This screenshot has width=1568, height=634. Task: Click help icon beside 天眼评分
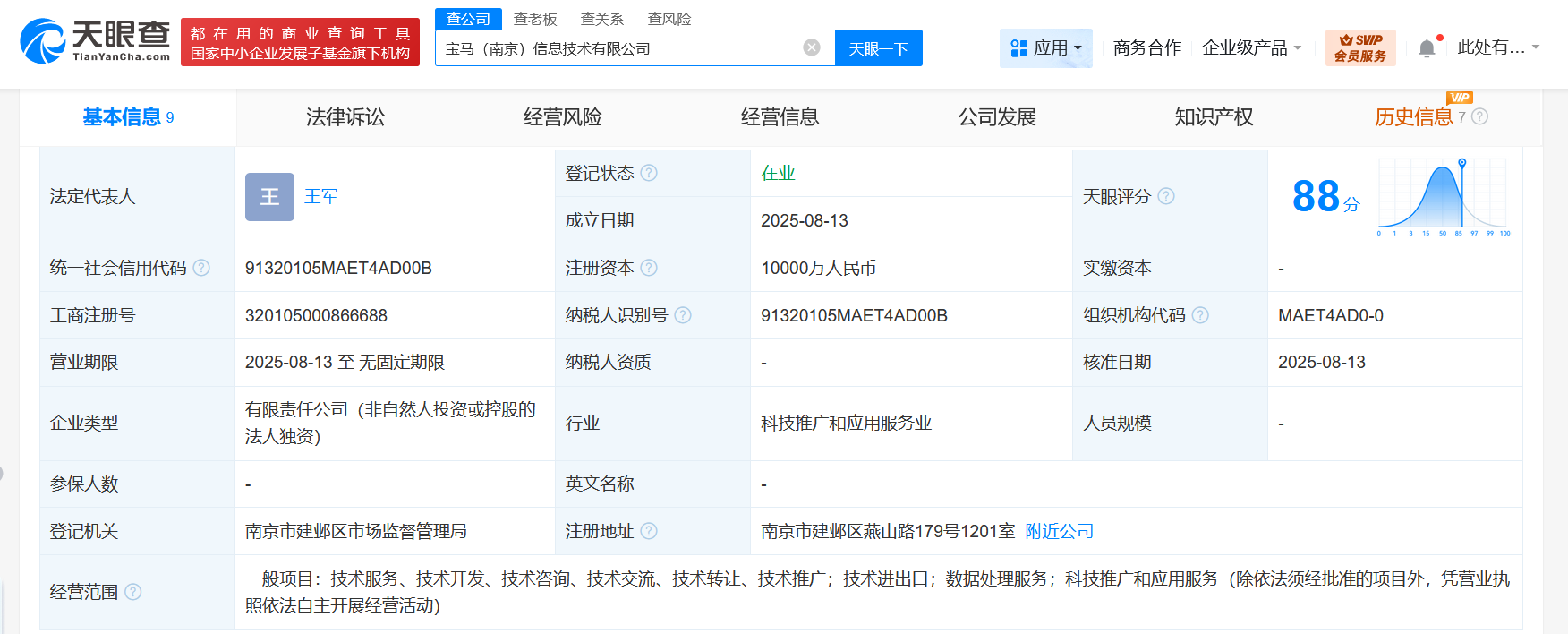pos(1165,196)
